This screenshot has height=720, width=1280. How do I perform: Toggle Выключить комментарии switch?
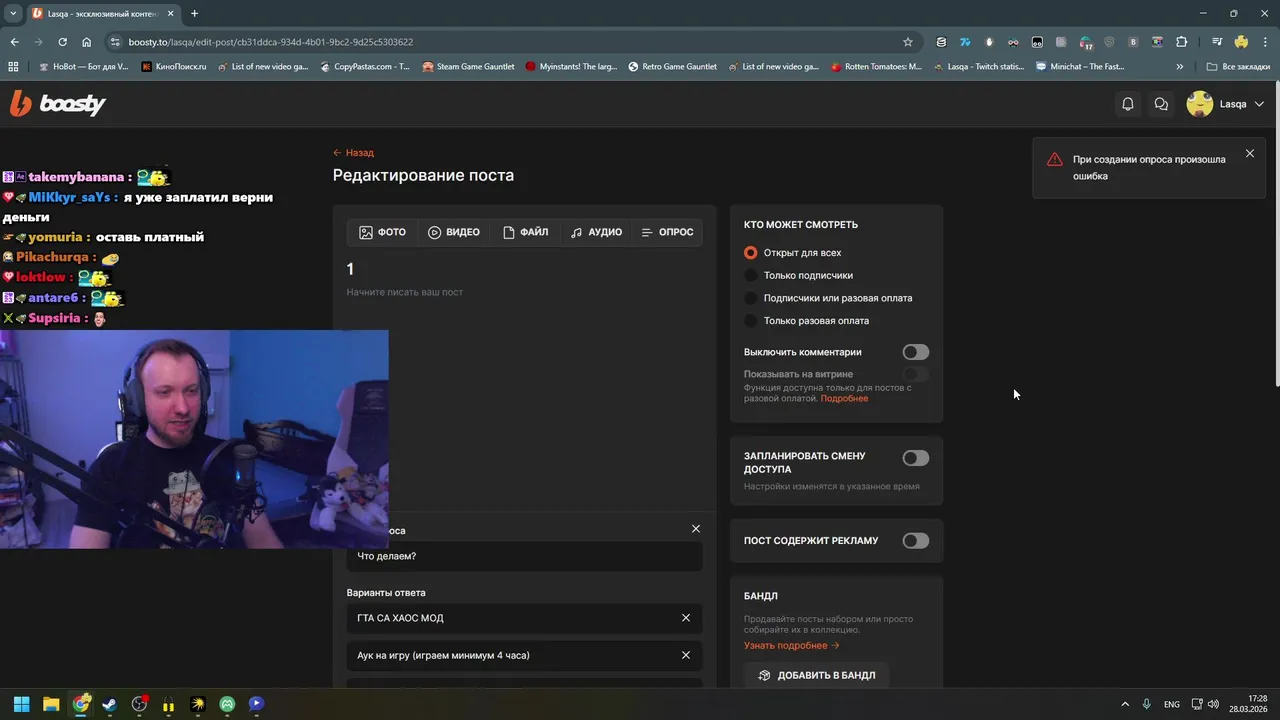click(x=915, y=352)
